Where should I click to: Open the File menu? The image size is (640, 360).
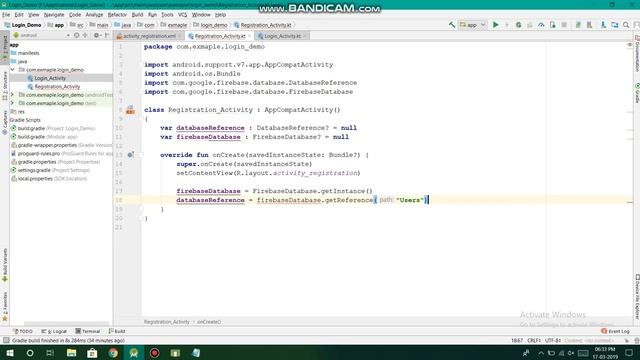tap(6, 15)
